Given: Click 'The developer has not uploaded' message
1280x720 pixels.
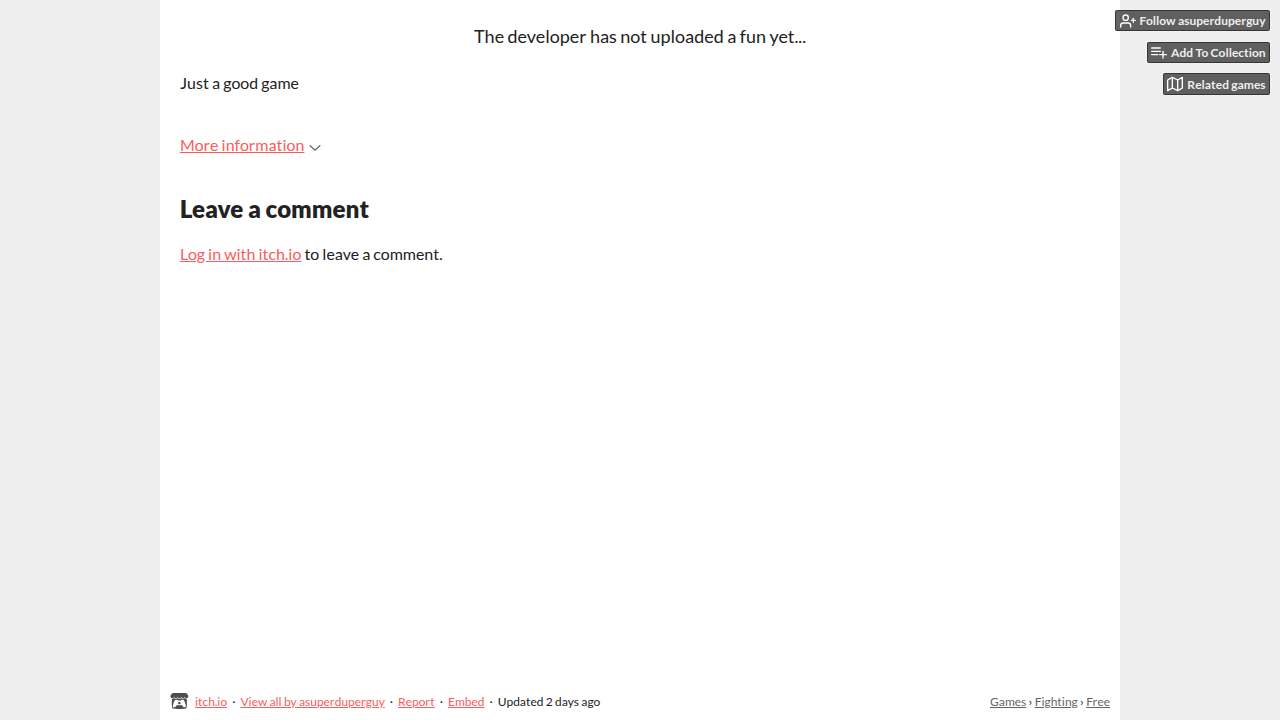Looking at the screenshot, I should (x=640, y=37).
